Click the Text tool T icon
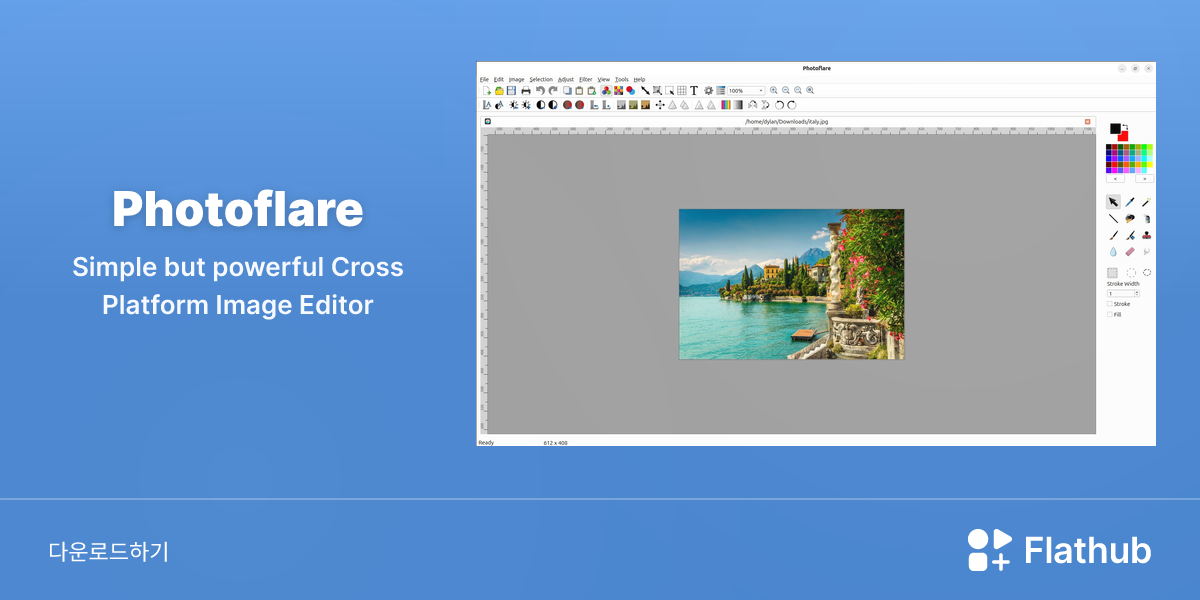The height and width of the screenshot is (600, 1200). tap(694, 90)
